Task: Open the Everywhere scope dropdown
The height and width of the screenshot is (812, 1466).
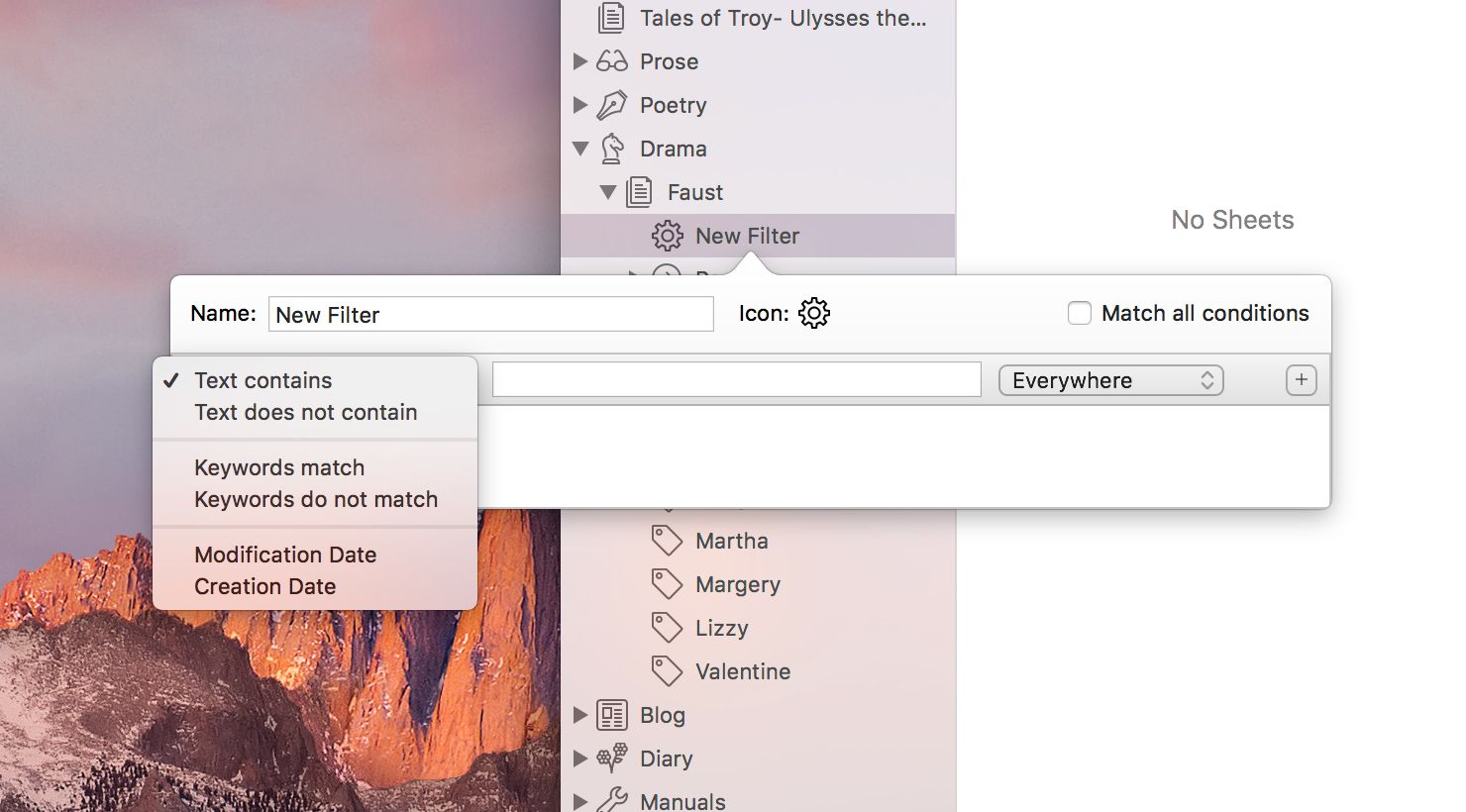Action: point(1110,381)
